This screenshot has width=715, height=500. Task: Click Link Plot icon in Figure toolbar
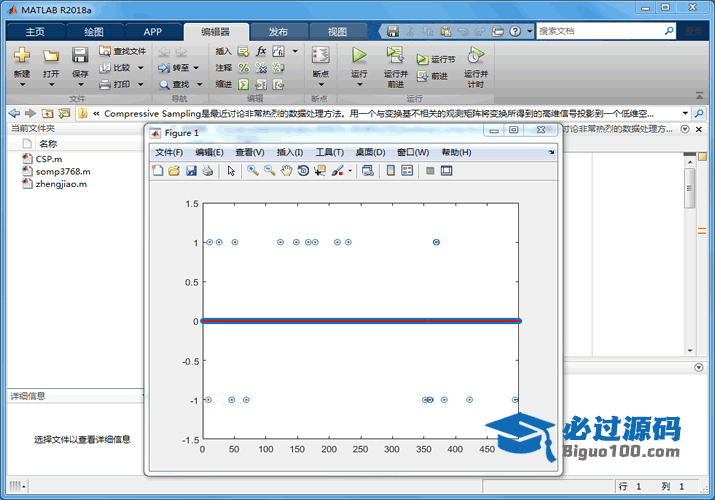pos(368,170)
